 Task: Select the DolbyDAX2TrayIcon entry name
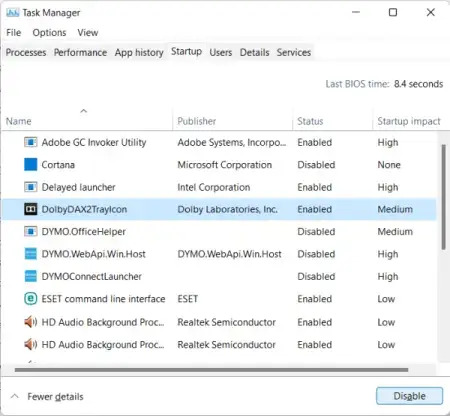pyautogui.click(x=84, y=210)
